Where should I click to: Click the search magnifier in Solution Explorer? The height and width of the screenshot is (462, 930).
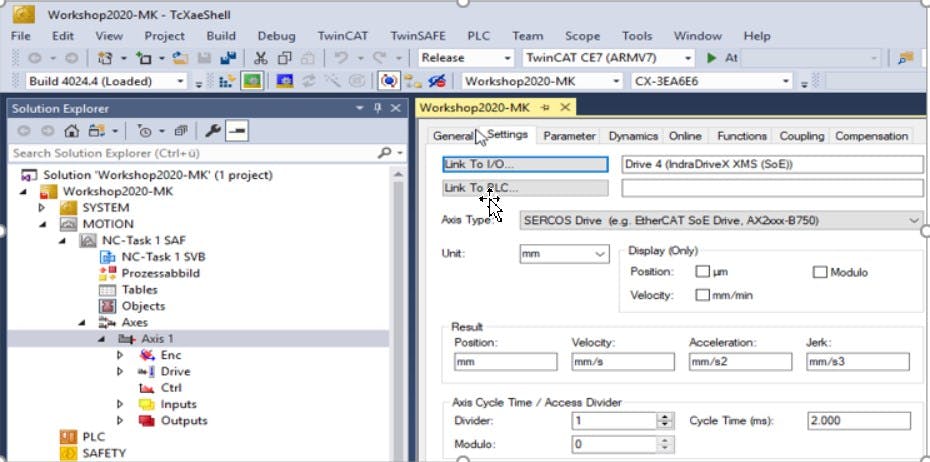[x=384, y=153]
